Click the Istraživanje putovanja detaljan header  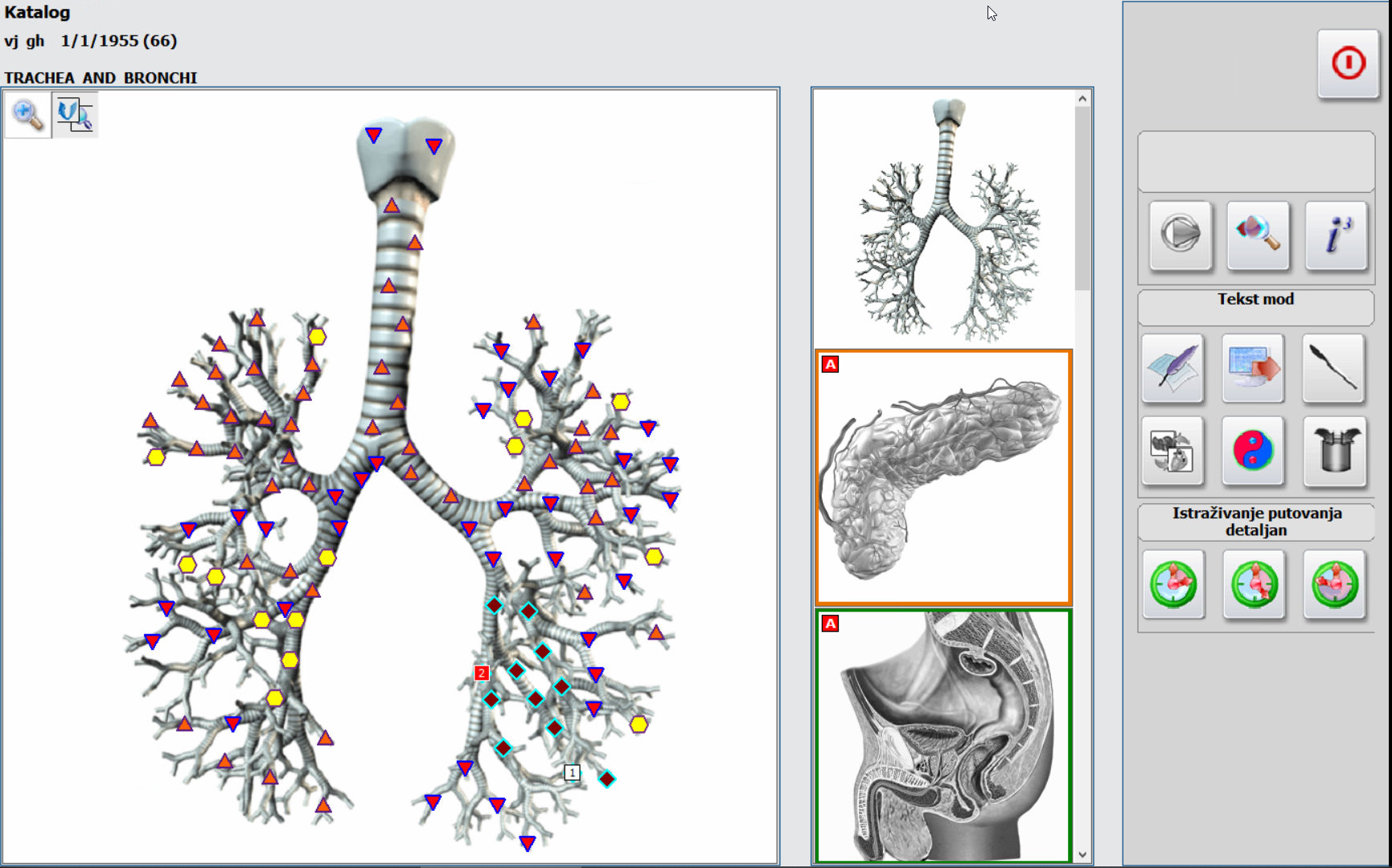click(x=1256, y=521)
